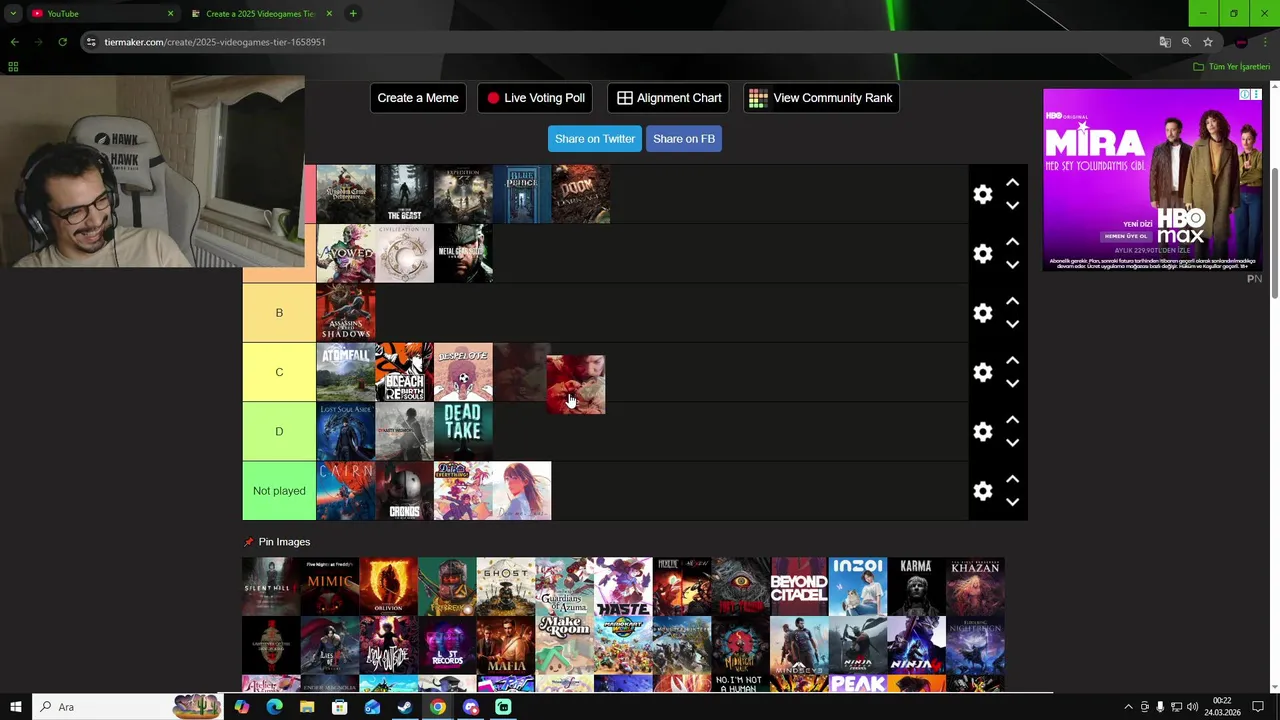Image resolution: width=1280 pixels, height=720 pixels.
Task: Pick the Mafia image from pool
Action: pyautogui.click(x=506, y=646)
